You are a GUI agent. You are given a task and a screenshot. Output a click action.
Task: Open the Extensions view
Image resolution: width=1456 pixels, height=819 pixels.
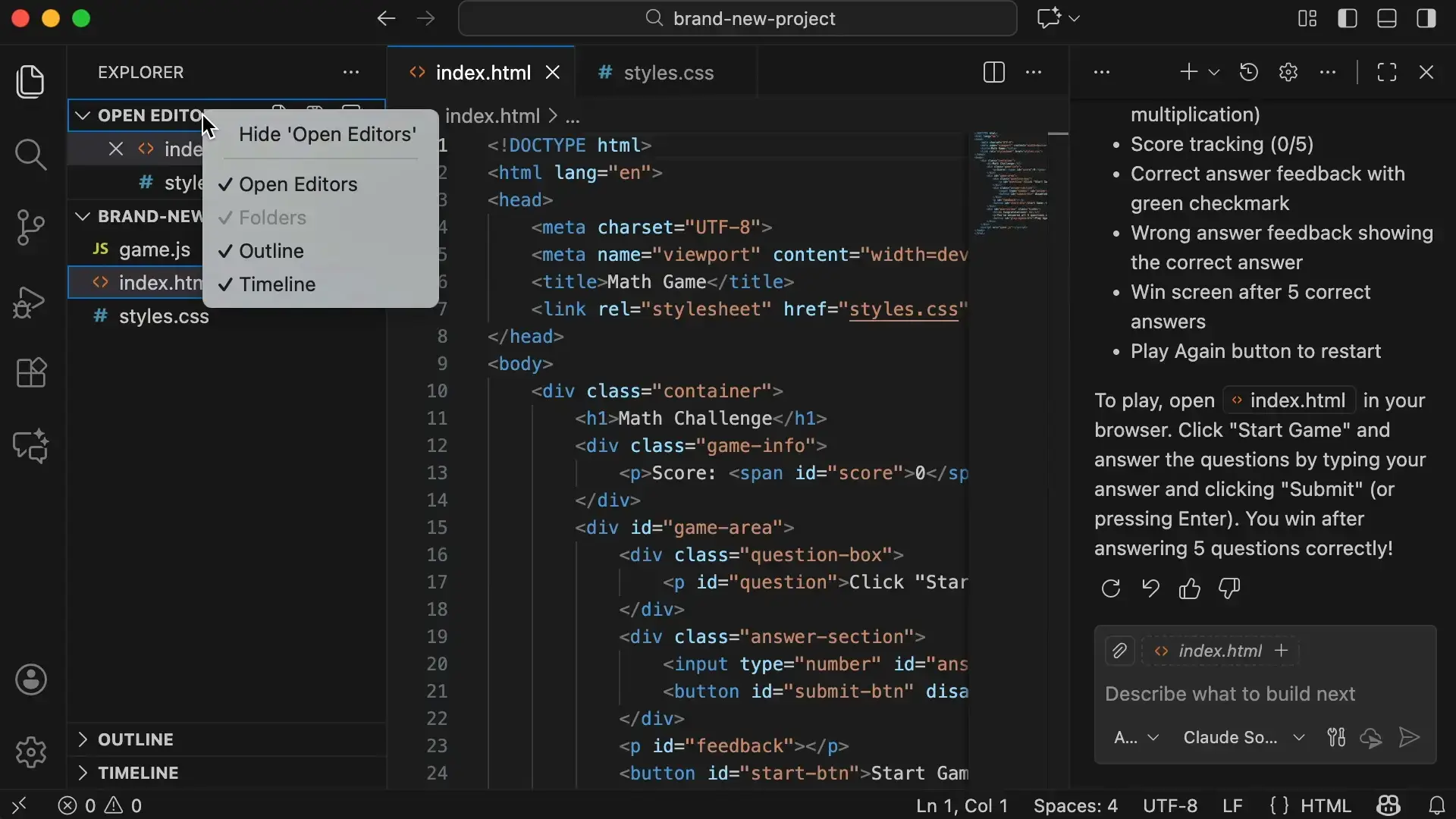click(30, 373)
